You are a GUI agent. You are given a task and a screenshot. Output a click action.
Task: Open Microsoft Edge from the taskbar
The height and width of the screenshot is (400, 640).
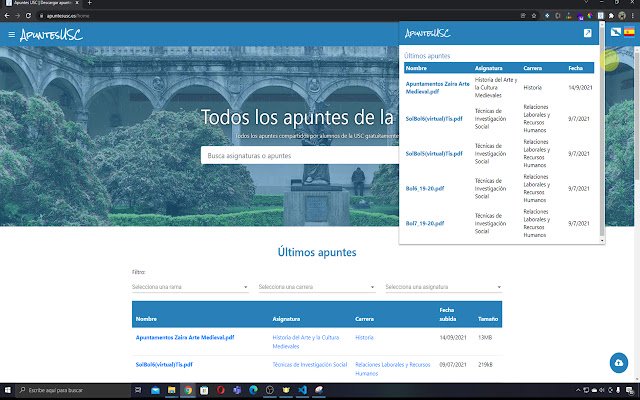click(x=253, y=390)
